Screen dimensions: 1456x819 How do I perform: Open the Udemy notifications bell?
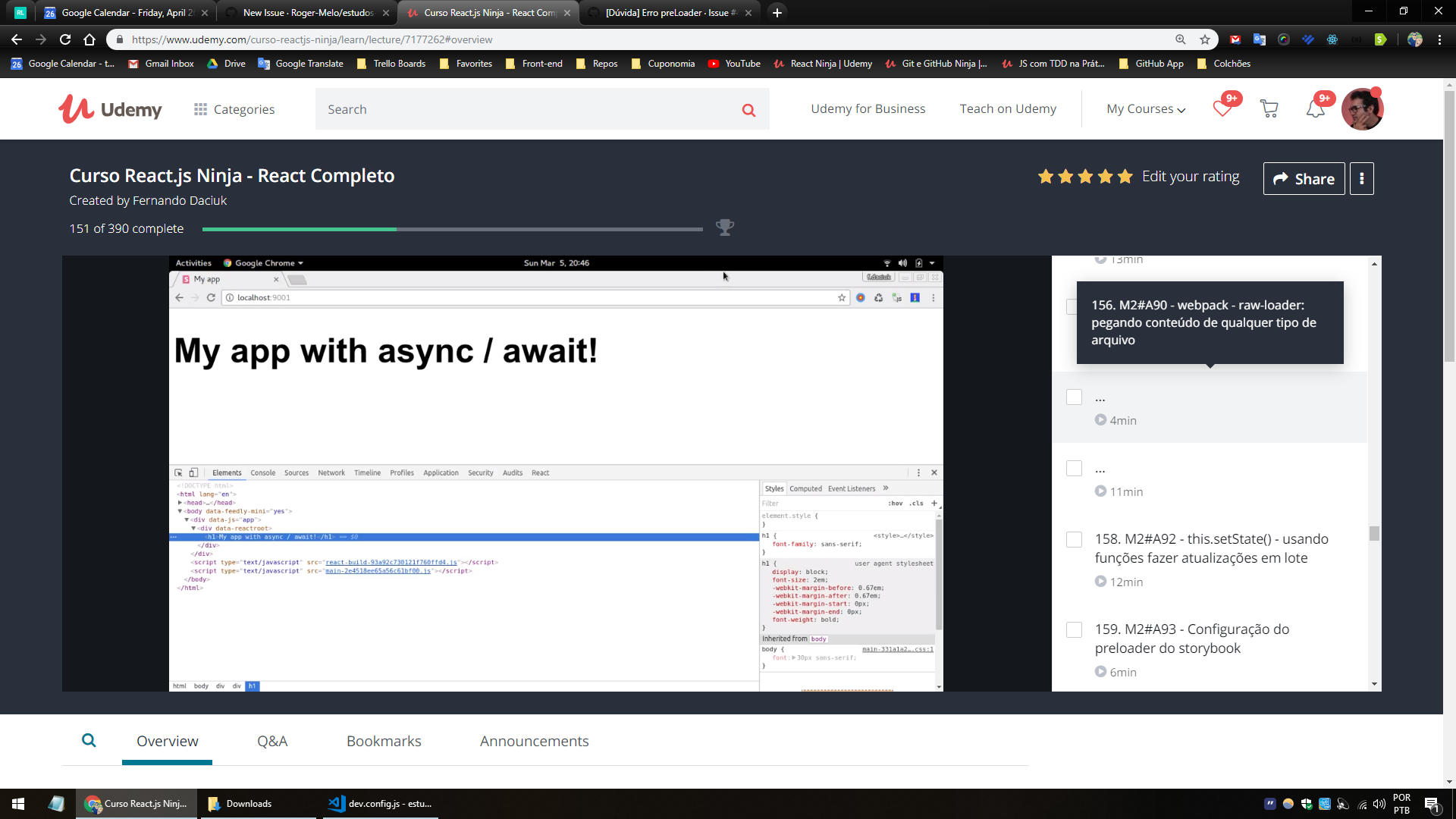1316,108
